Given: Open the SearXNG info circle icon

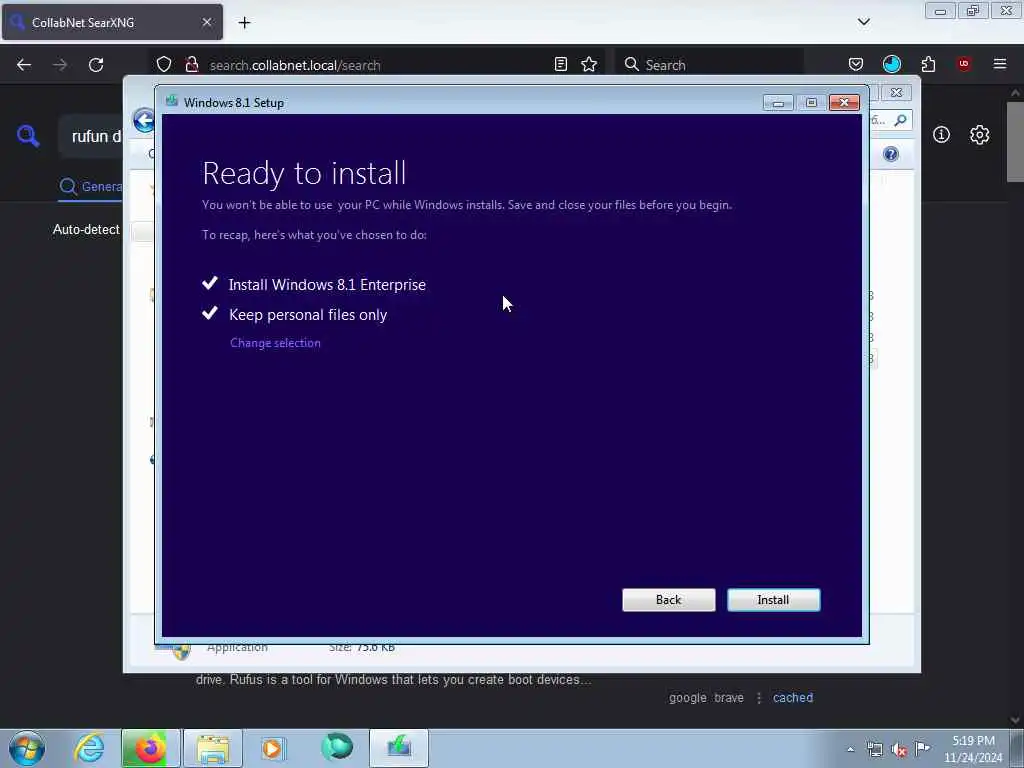Looking at the screenshot, I should 941,135.
